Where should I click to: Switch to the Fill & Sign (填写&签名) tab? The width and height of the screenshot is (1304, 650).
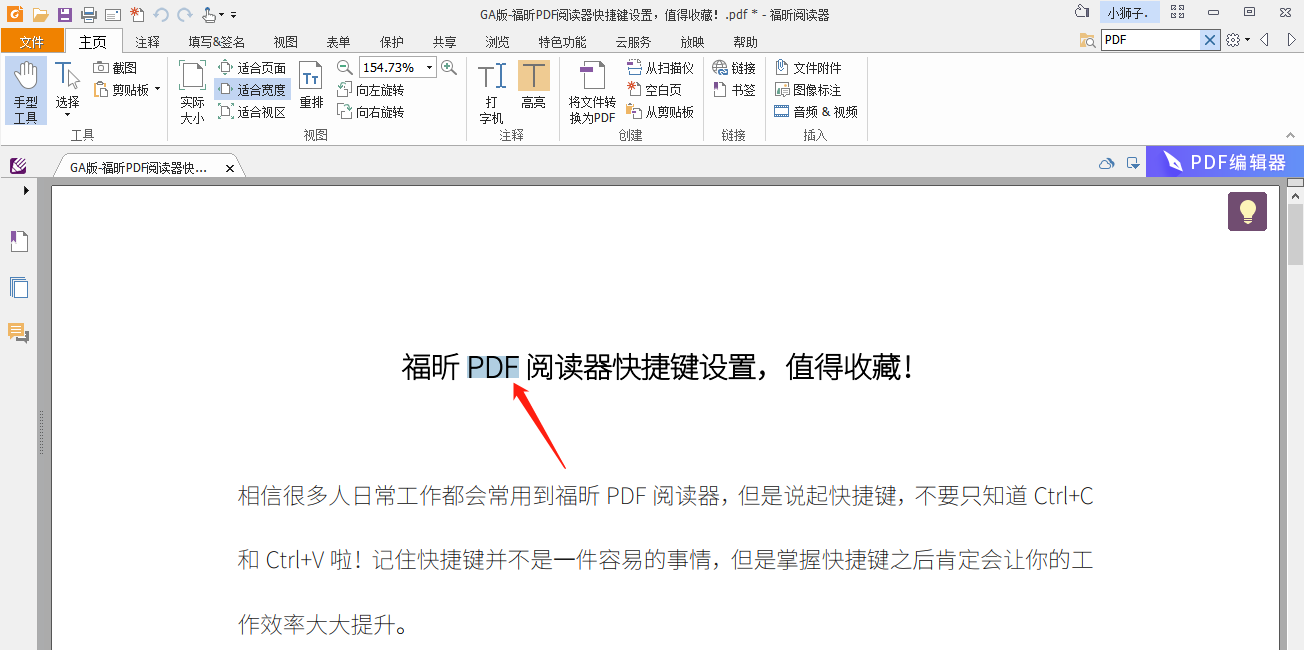pos(216,42)
